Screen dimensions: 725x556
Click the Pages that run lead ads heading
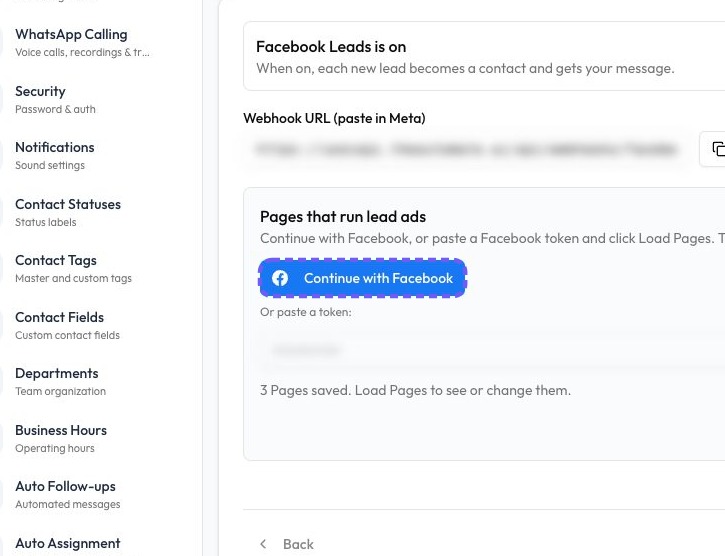coord(343,216)
